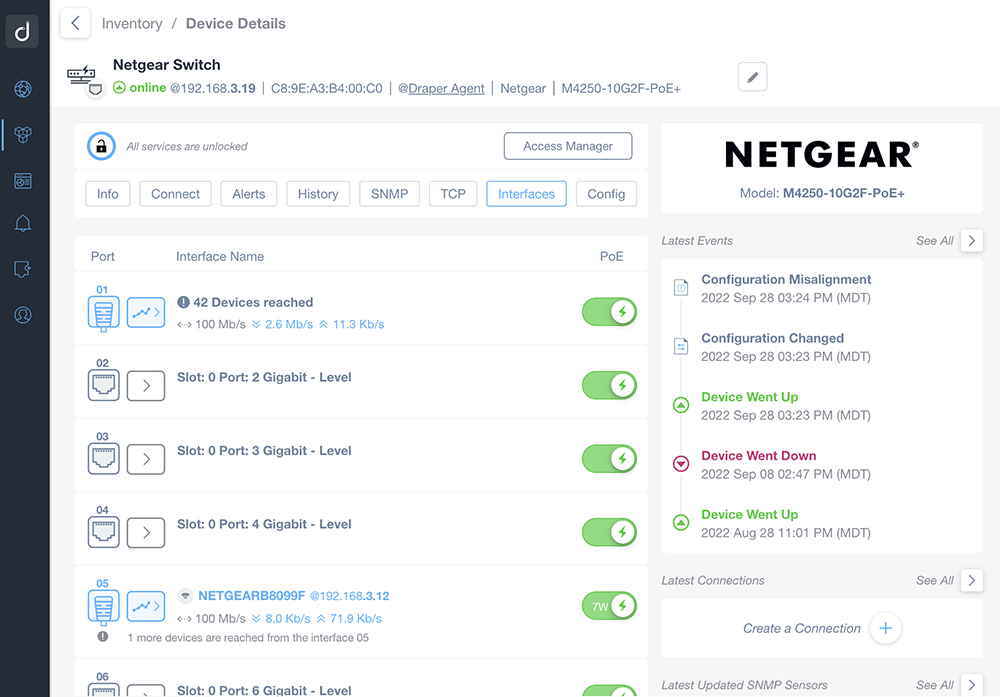Click the wifi icon beside NETGEARB8099F

[x=185, y=596]
